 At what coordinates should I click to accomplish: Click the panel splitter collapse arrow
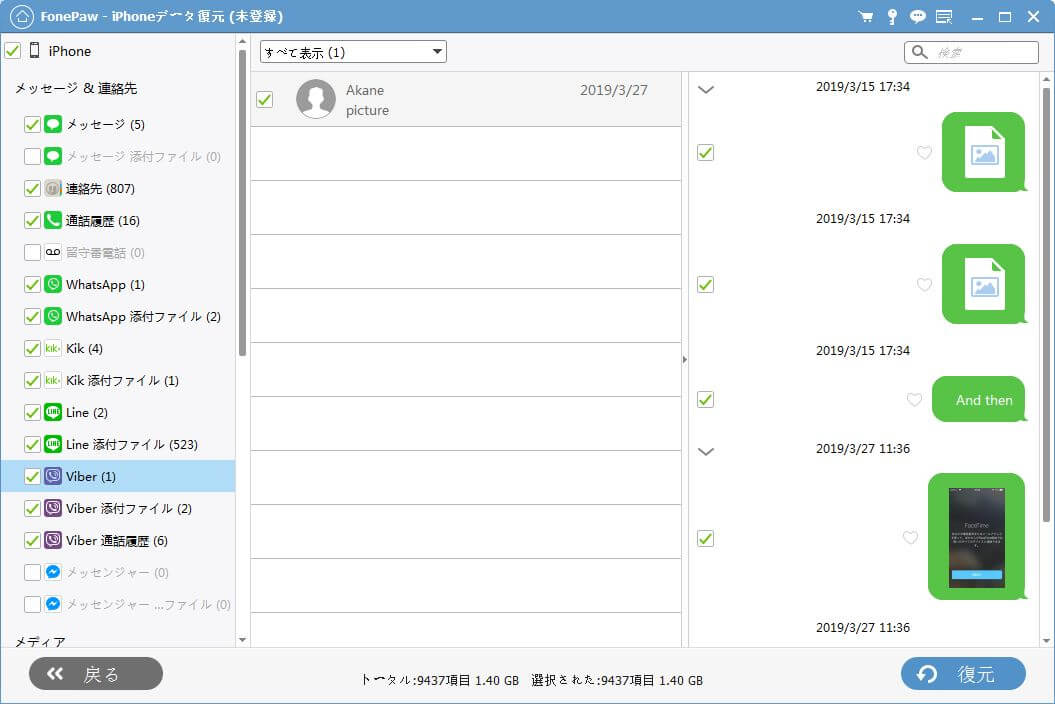coord(685,359)
